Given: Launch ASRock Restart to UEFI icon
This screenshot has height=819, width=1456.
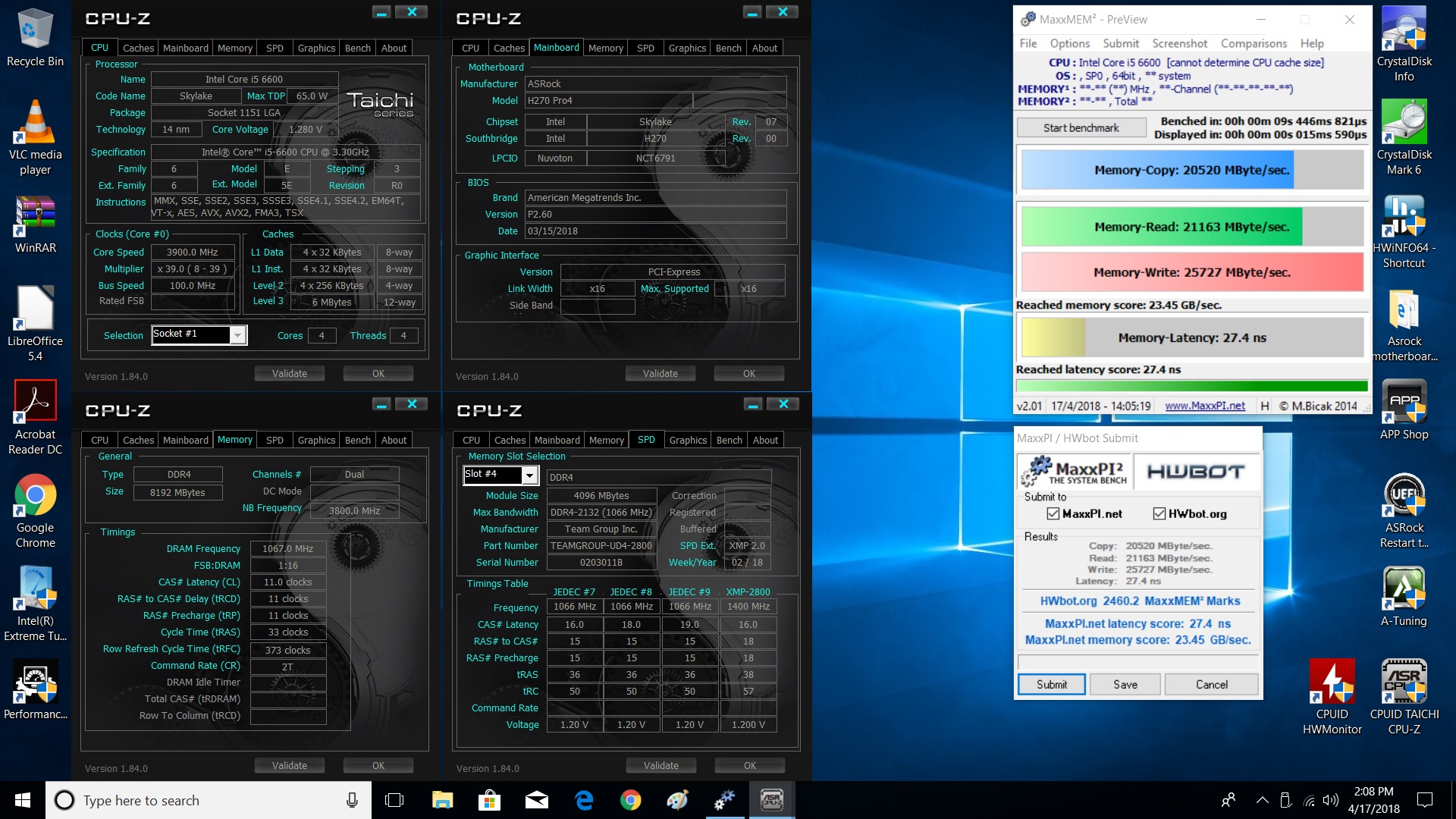Looking at the screenshot, I should point(1404,511).
